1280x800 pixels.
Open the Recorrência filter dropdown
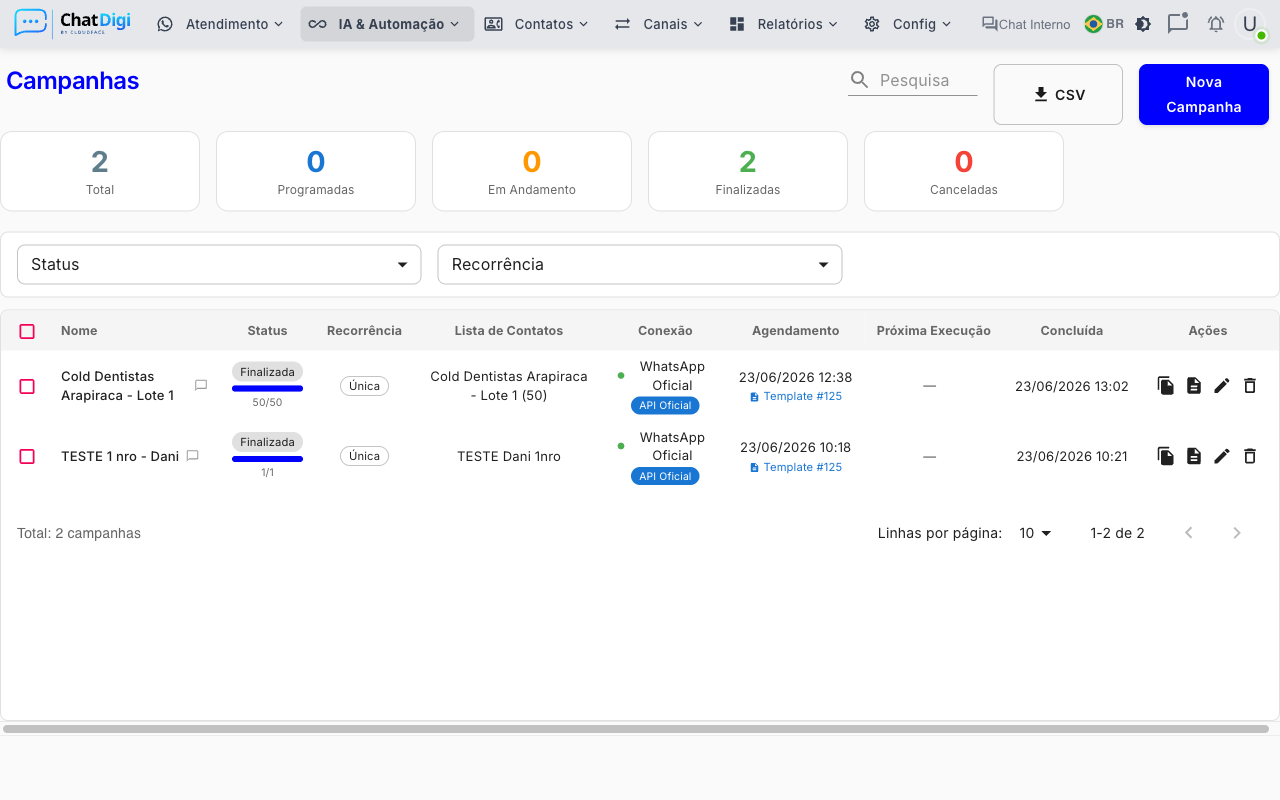click(640, 265)
